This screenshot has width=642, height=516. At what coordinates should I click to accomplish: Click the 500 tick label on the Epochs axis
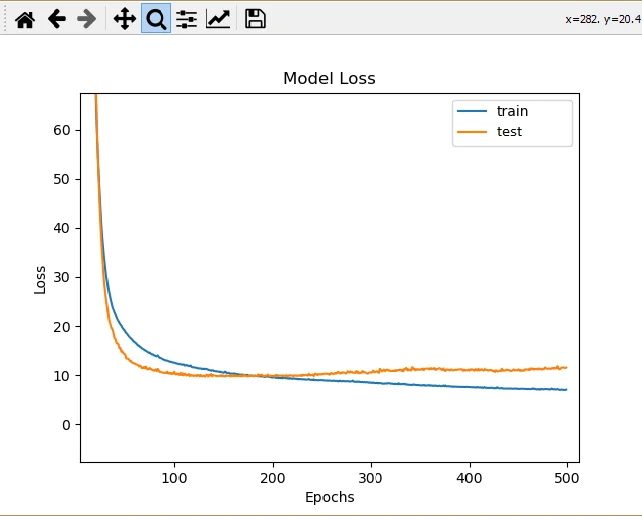click(567, 478)
